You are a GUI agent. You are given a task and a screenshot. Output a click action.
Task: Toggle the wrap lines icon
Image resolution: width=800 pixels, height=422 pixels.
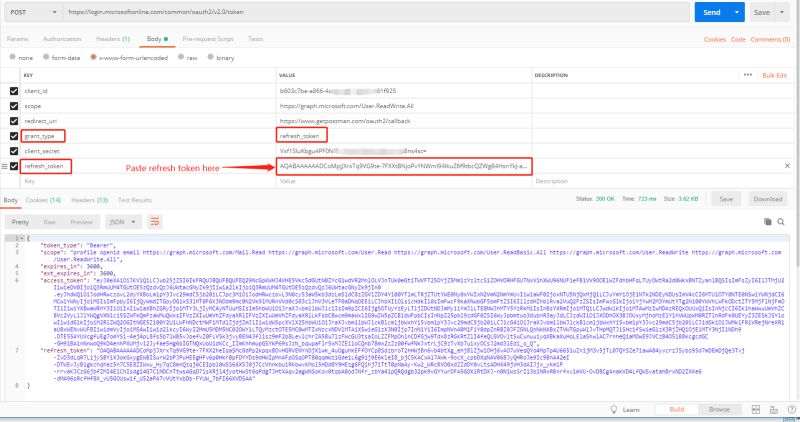click(x=155, y=221)
